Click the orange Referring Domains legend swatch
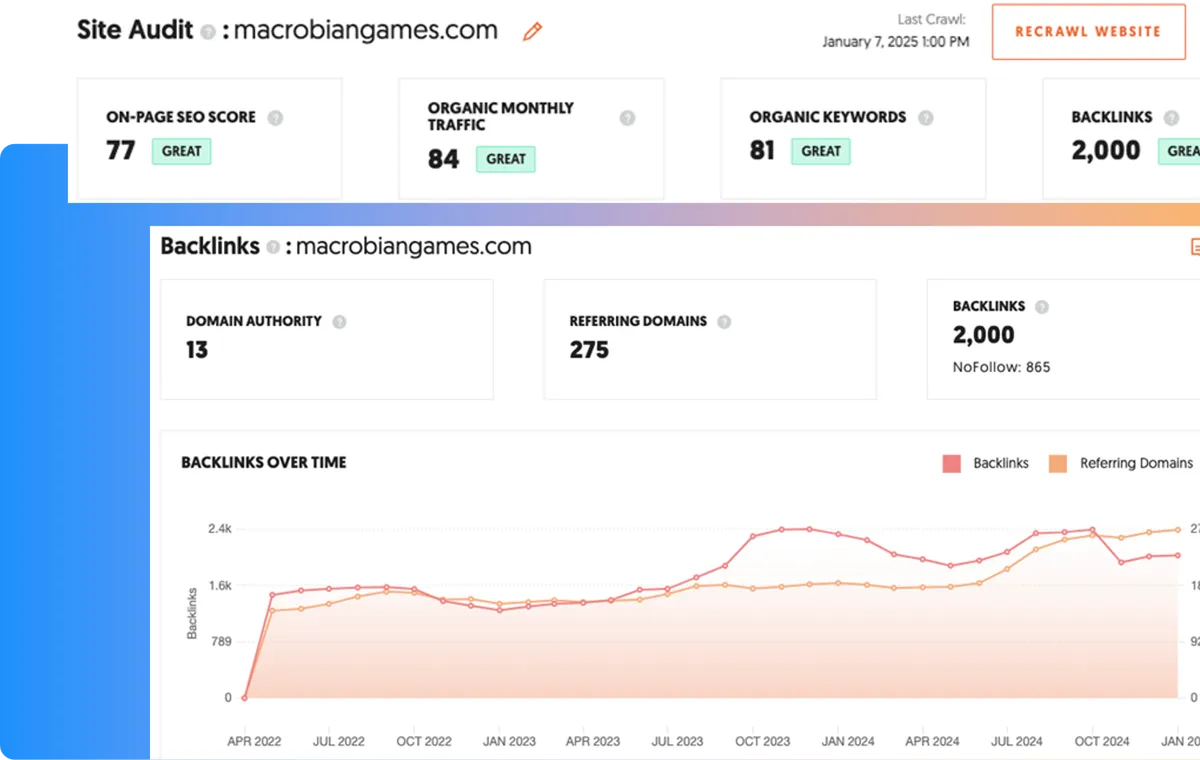The height and width of the screenshot is (760, 1200). [x=1058, y=464]
